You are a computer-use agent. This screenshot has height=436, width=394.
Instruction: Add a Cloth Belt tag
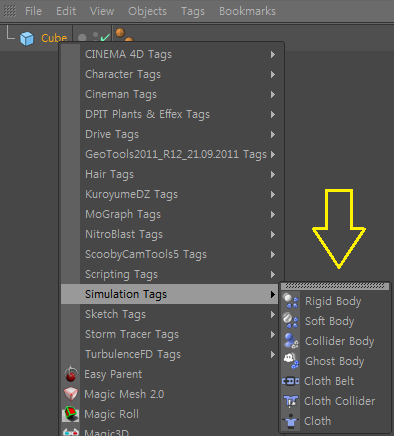pyautogui.click(x=335, y=381)
